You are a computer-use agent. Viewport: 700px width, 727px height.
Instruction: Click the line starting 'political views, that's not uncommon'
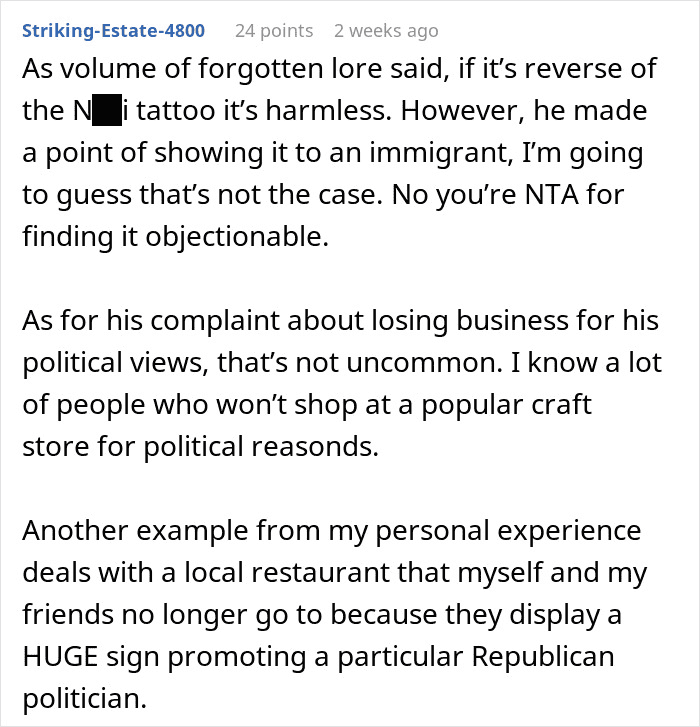(x=342, y=363)
